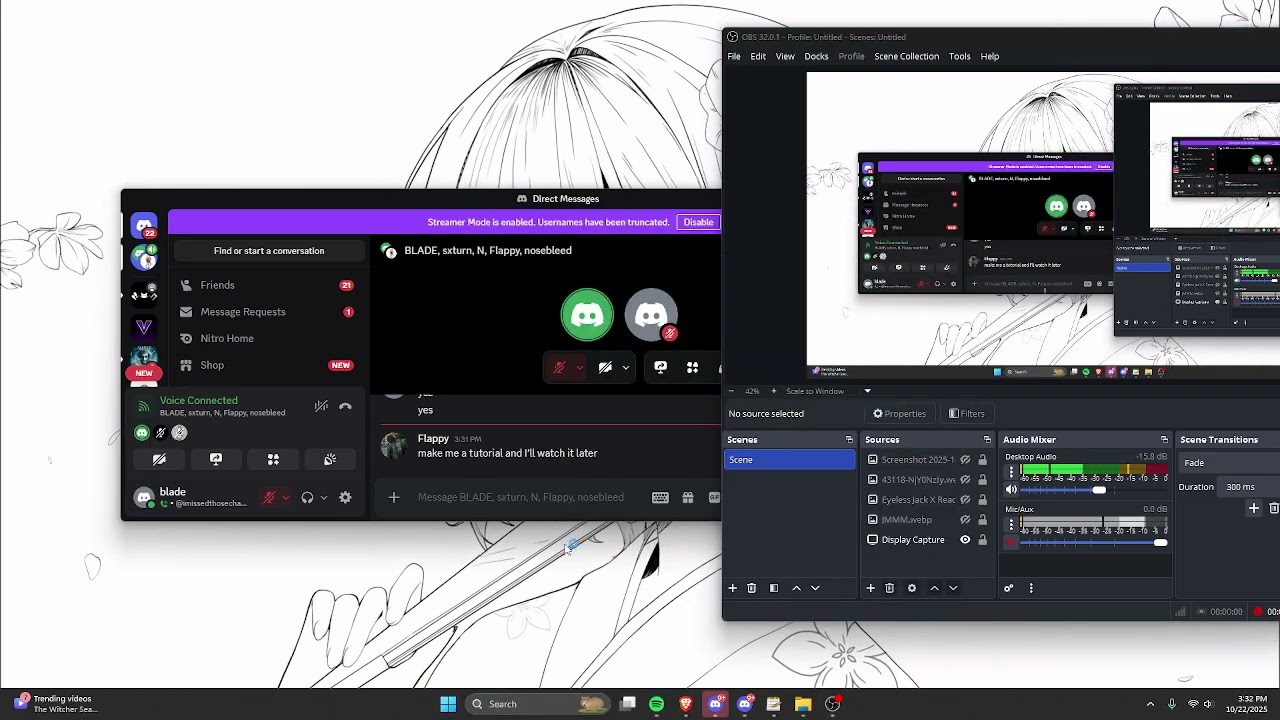The width and height of the screenshot is (1280, 720).
Task: Expand headphone output options arrow
Action: (x=323, y=497)
